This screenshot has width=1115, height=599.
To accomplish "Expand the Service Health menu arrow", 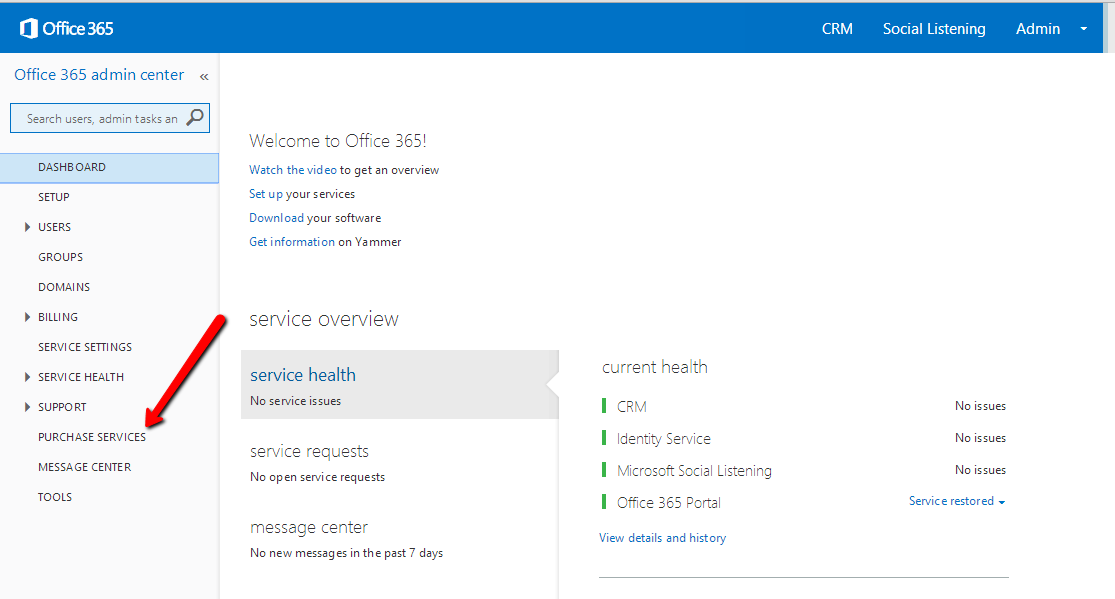I will (x=28, y=377).
